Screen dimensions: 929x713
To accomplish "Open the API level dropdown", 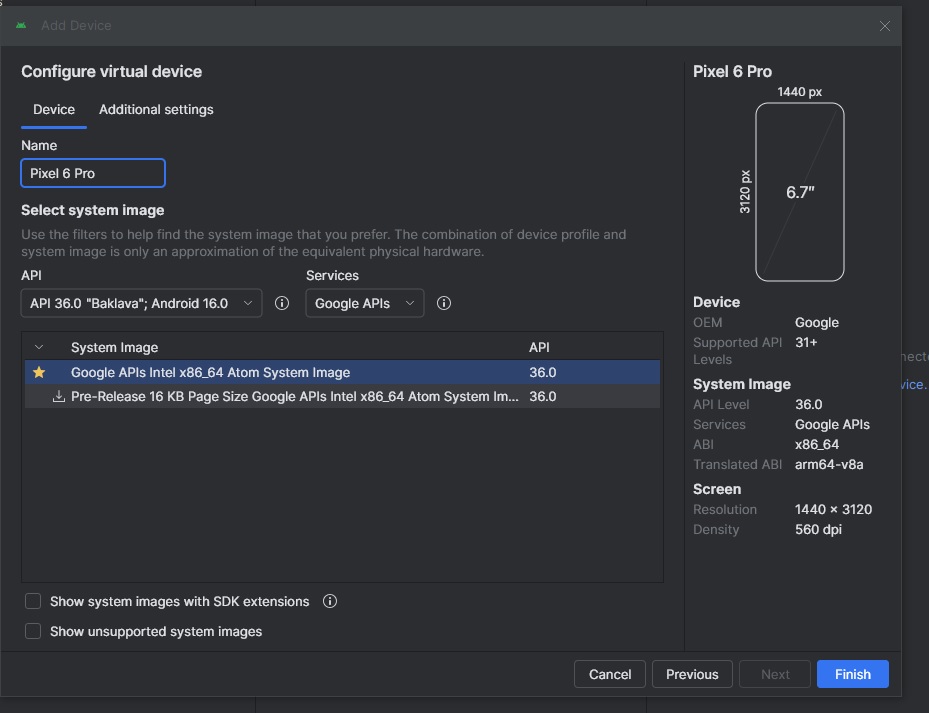I will 141,303.
